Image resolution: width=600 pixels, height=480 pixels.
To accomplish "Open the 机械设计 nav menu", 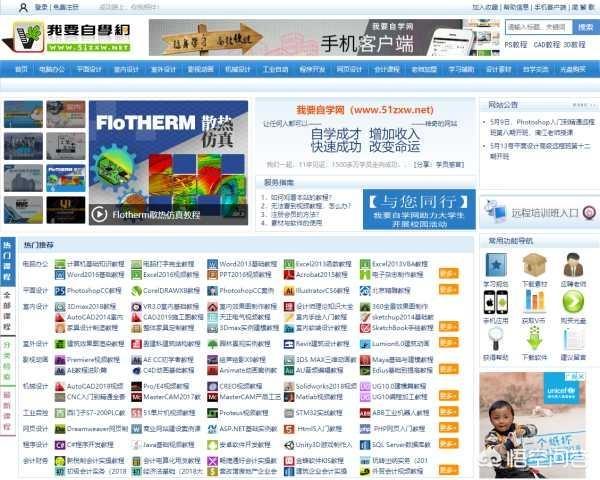I will click(x=238, y=69).
